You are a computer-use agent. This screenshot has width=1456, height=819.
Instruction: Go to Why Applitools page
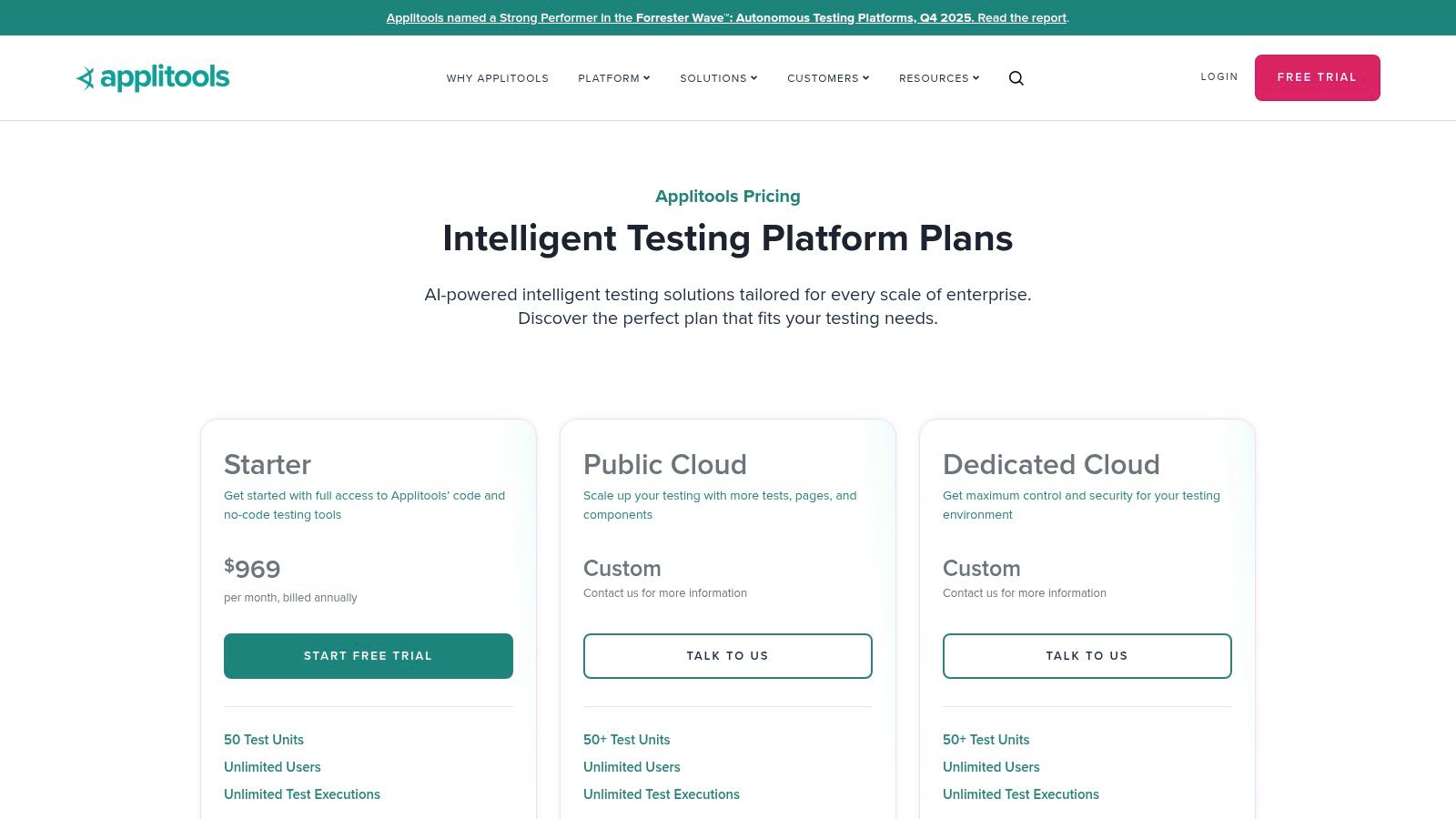[x=498, y=78]
